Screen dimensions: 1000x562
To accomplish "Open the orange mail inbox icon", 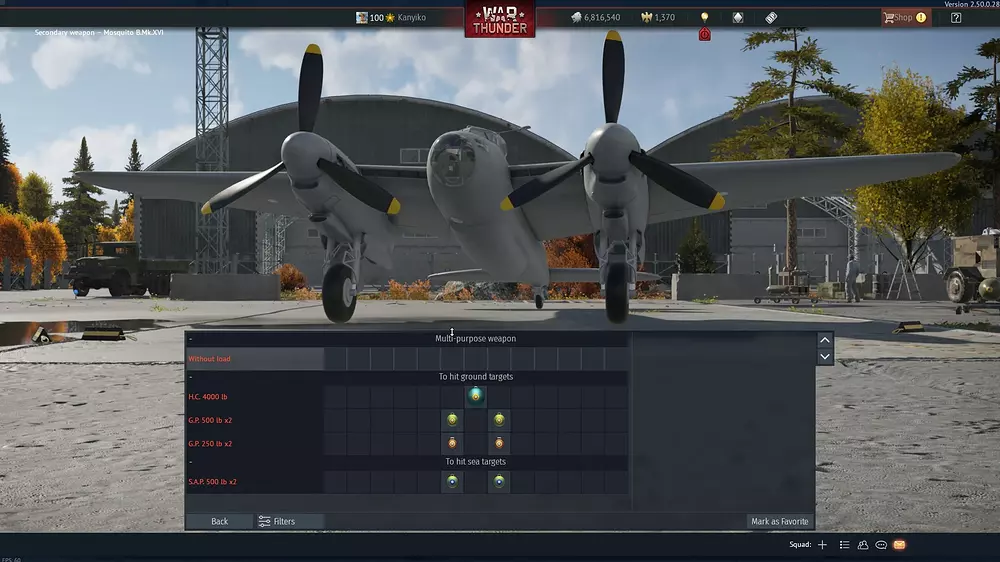I will point(899,545).
